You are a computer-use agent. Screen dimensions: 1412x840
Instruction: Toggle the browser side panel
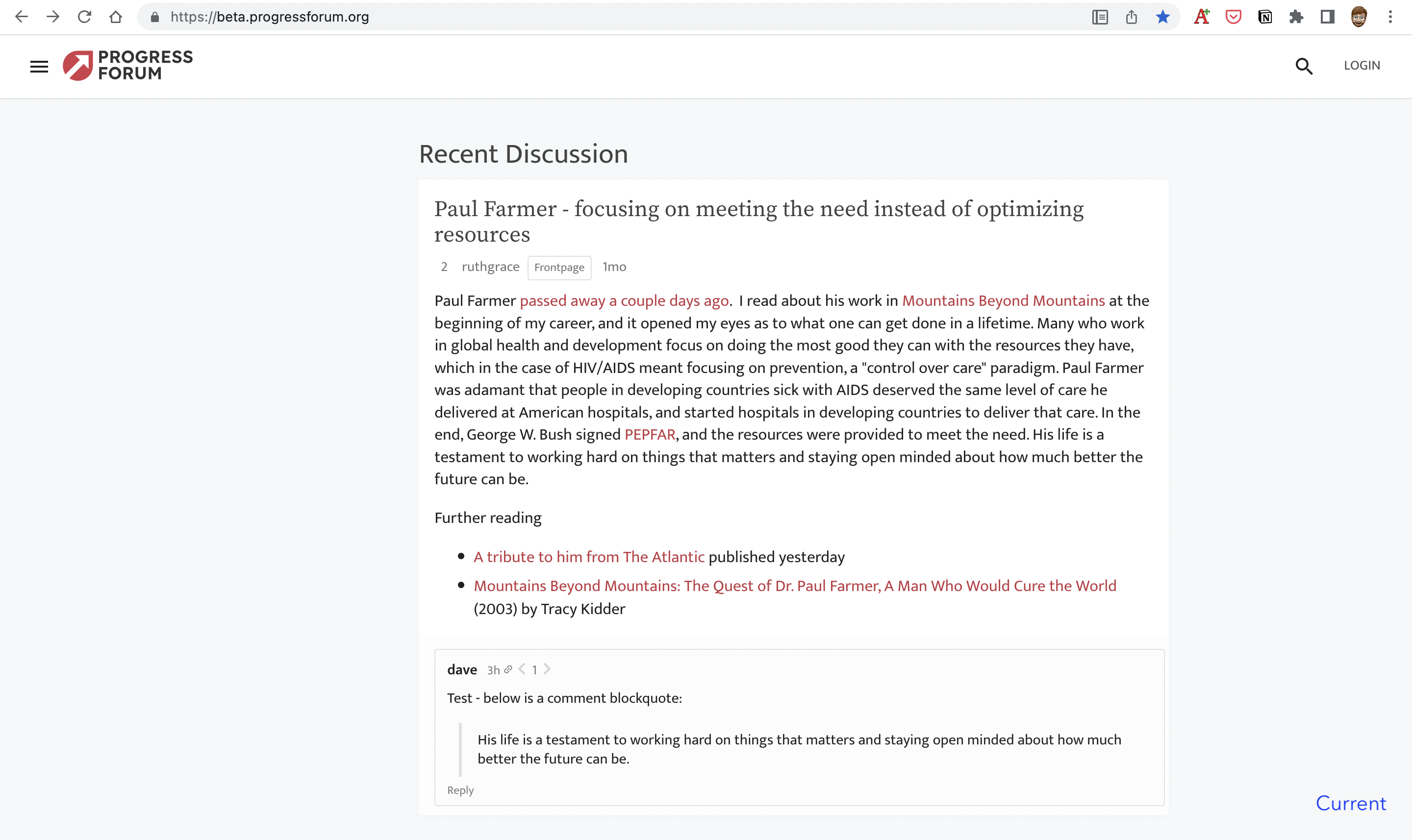[x=1327, y=17]
